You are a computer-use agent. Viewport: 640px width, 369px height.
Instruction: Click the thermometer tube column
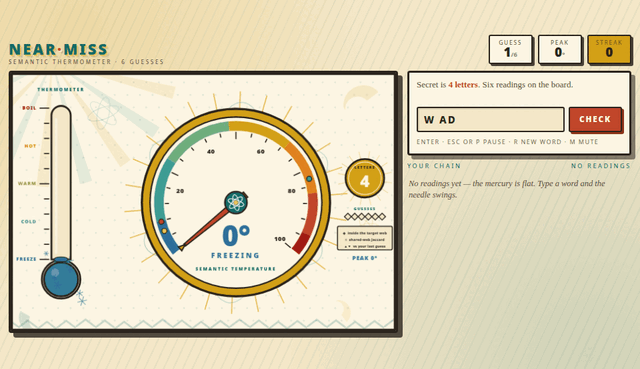61,182
